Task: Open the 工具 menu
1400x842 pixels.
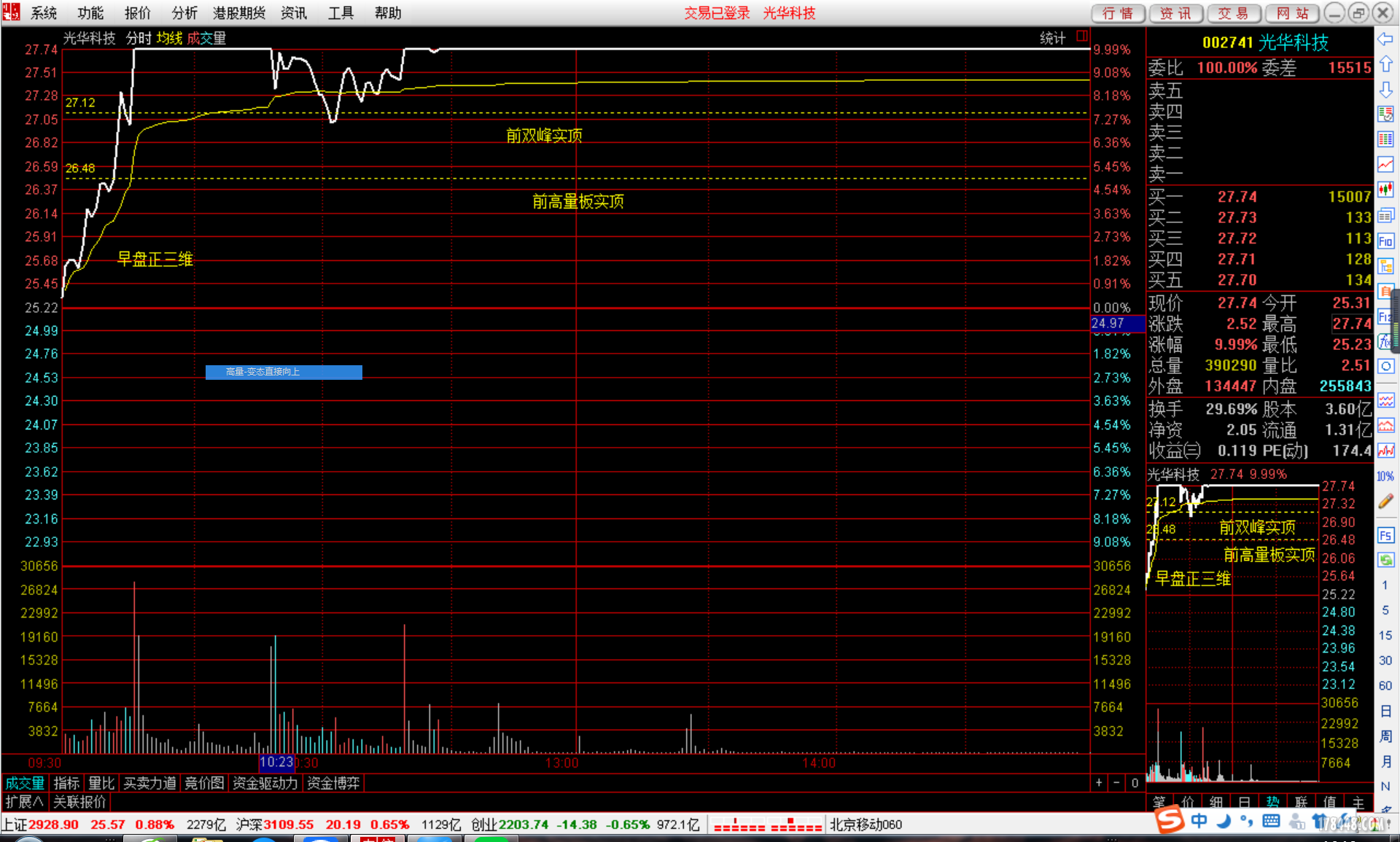Action: point(341,12)
